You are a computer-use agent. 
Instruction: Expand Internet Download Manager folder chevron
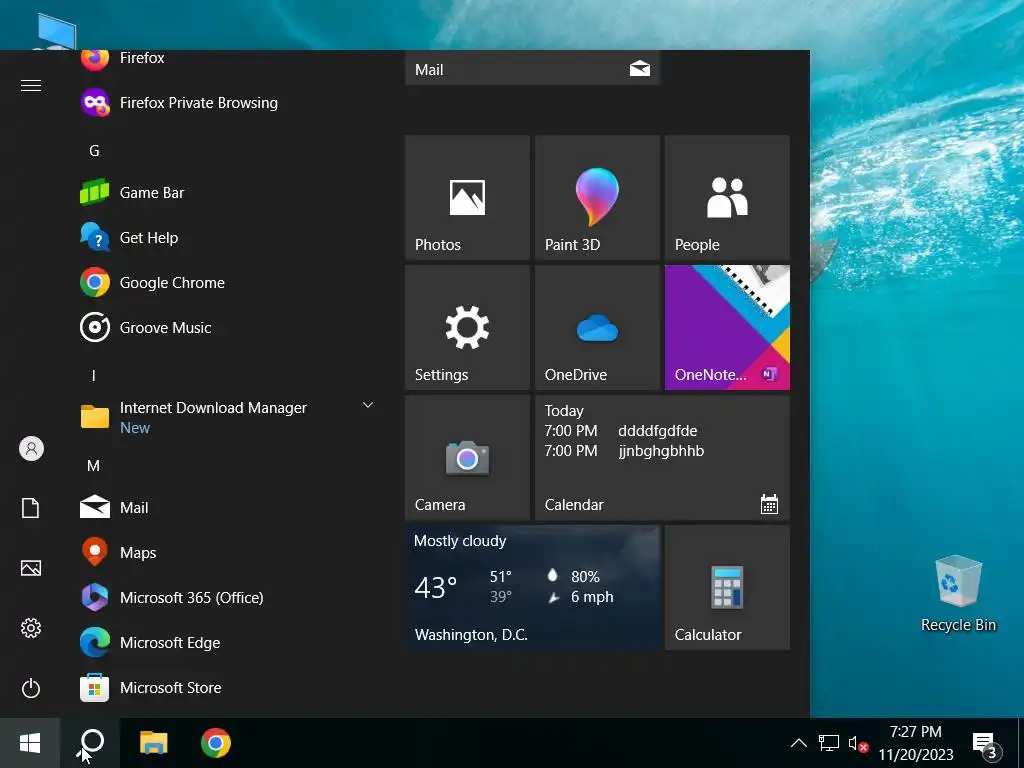pos(368,406)
